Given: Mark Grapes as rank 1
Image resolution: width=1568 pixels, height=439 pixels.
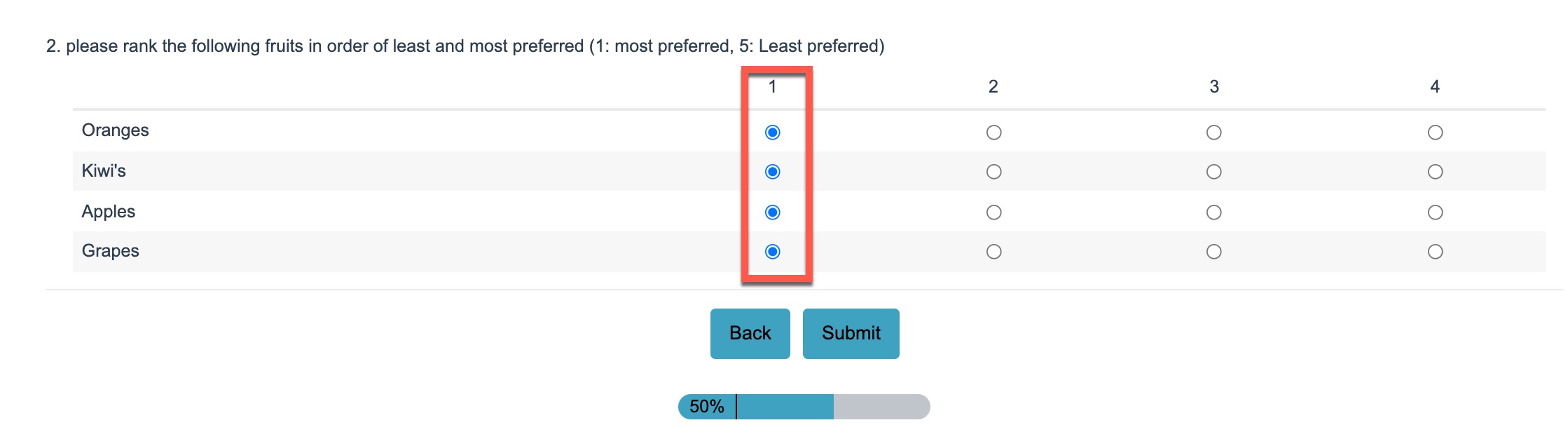Looking at the screenshot, I should coord(772,252).
